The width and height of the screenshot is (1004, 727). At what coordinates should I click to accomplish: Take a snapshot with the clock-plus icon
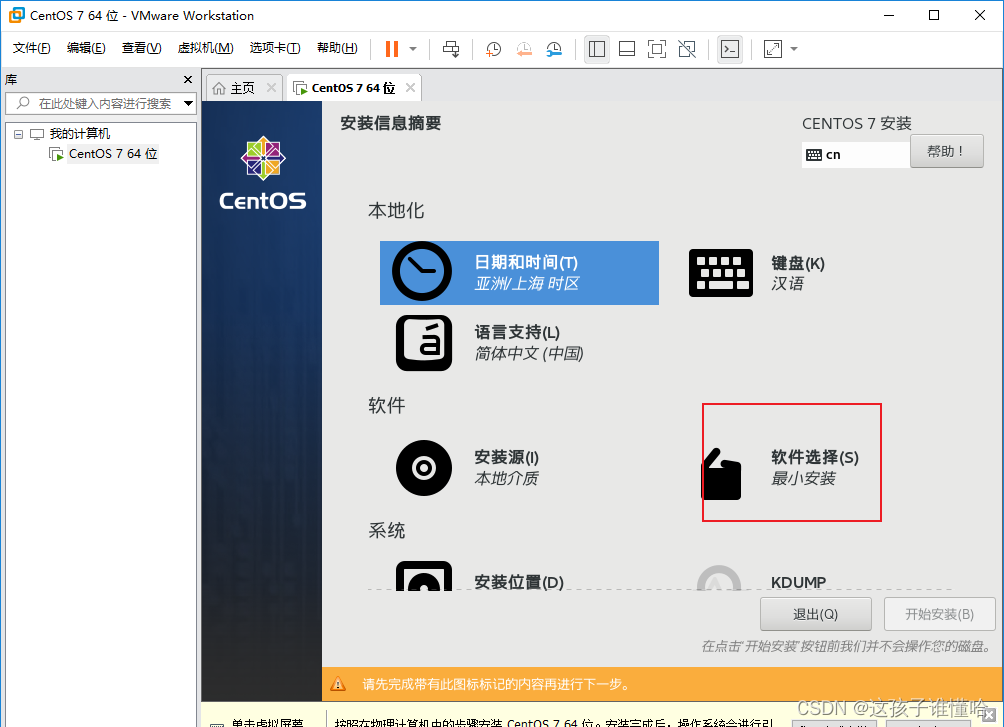tap(493, 49)
